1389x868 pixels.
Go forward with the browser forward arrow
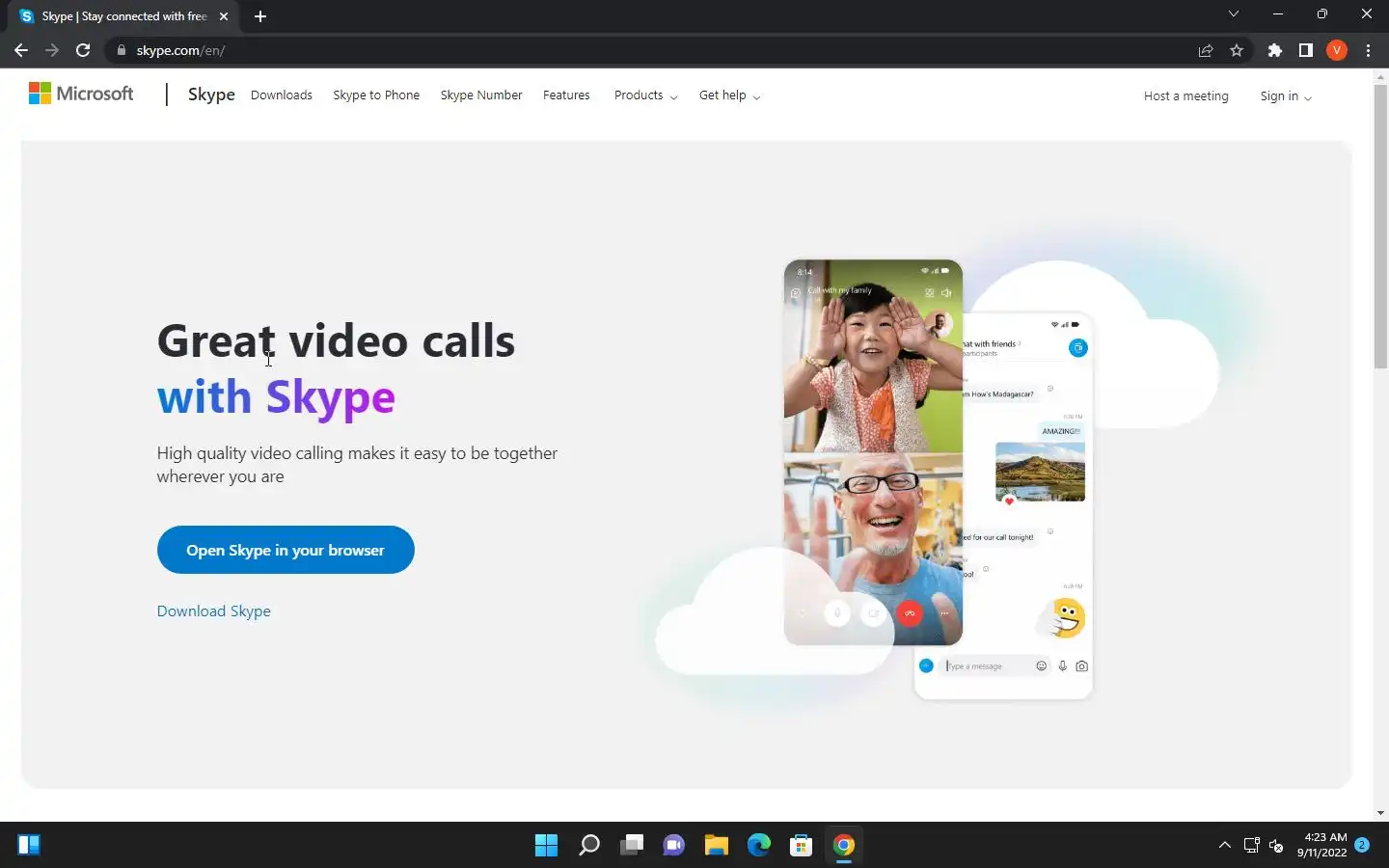point(52,50)
